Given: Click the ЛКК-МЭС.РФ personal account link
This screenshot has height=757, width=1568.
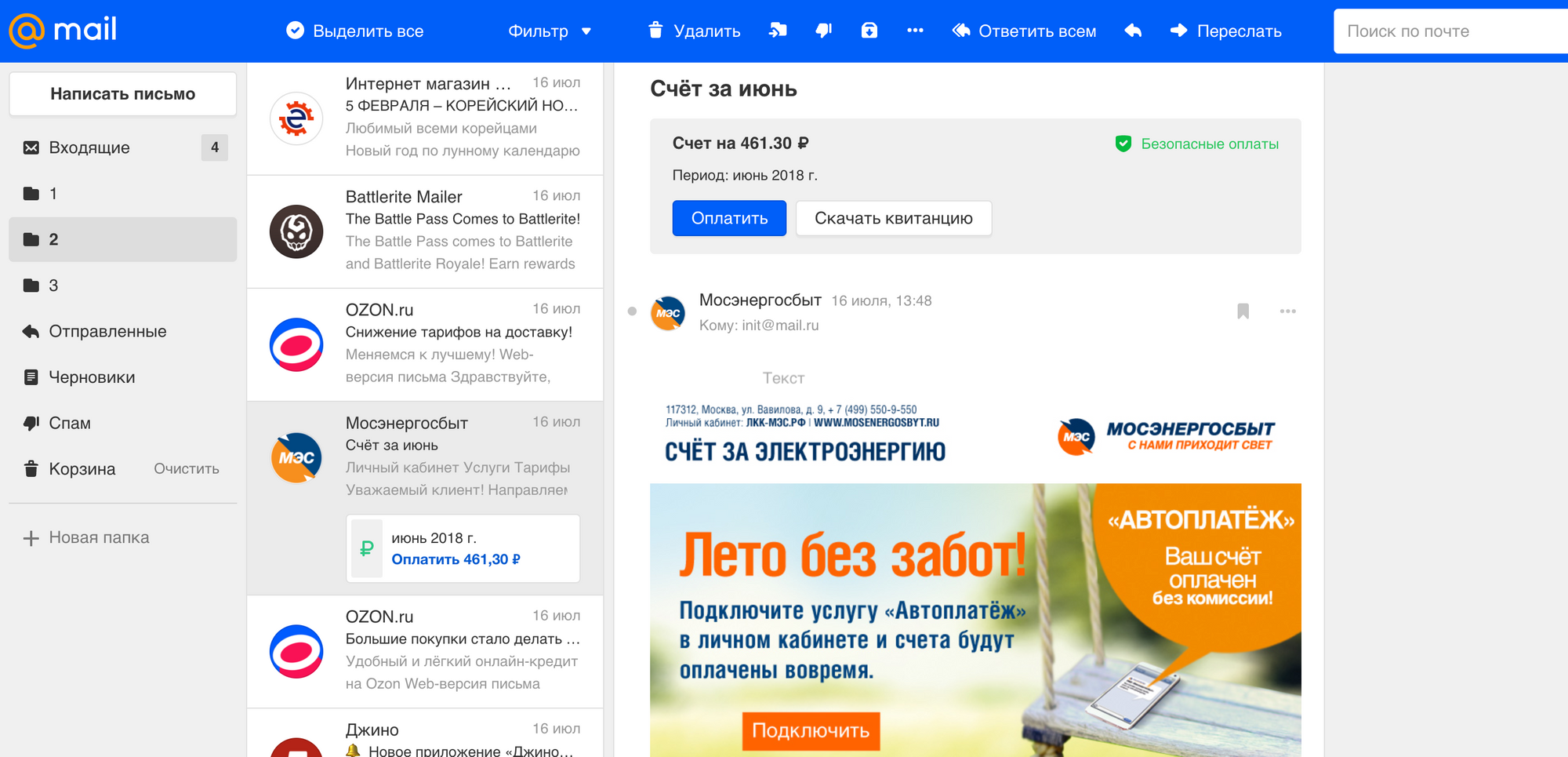Looking at the screenshot, I should point(775,423).
